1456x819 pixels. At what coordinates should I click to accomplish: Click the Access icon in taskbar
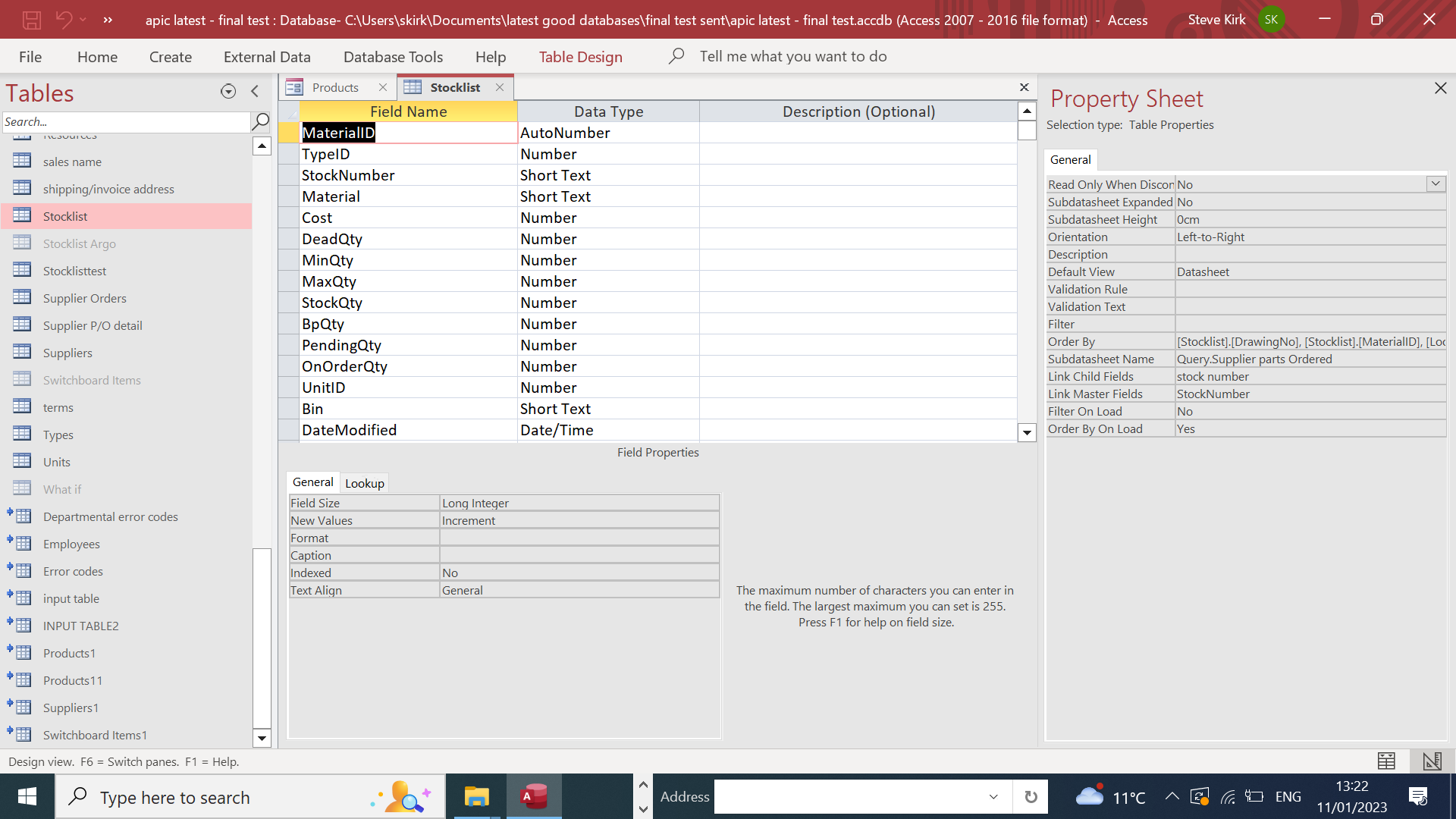pyautogui.click(x=534, y=796)
